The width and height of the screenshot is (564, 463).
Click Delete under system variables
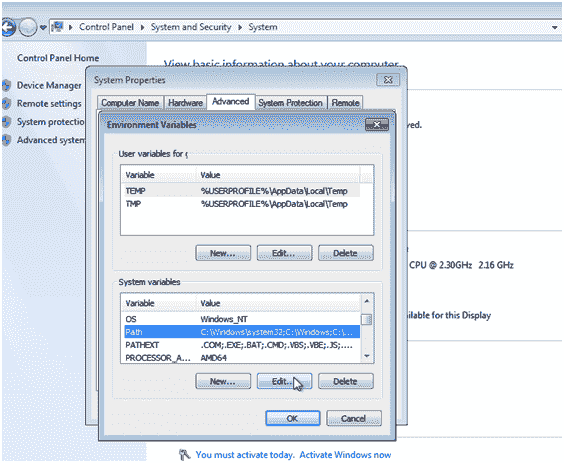pos(346,381)
